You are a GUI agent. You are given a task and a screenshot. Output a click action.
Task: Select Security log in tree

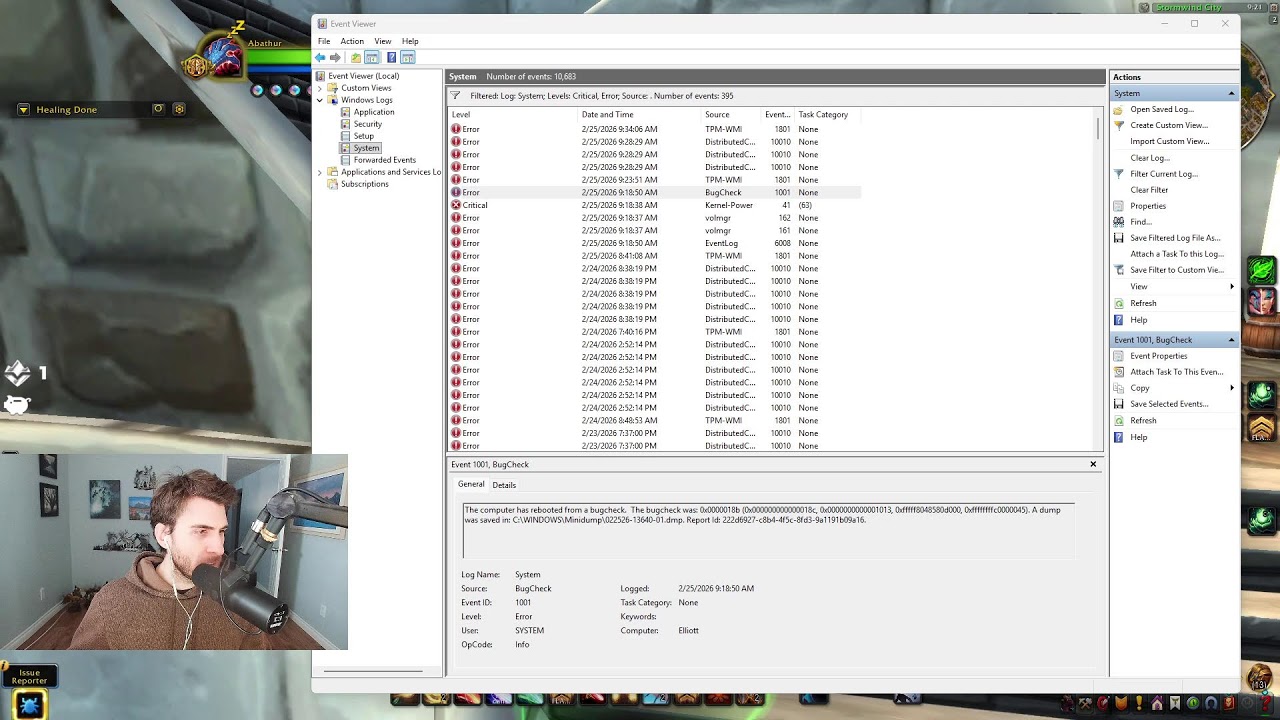pos(367,124)
